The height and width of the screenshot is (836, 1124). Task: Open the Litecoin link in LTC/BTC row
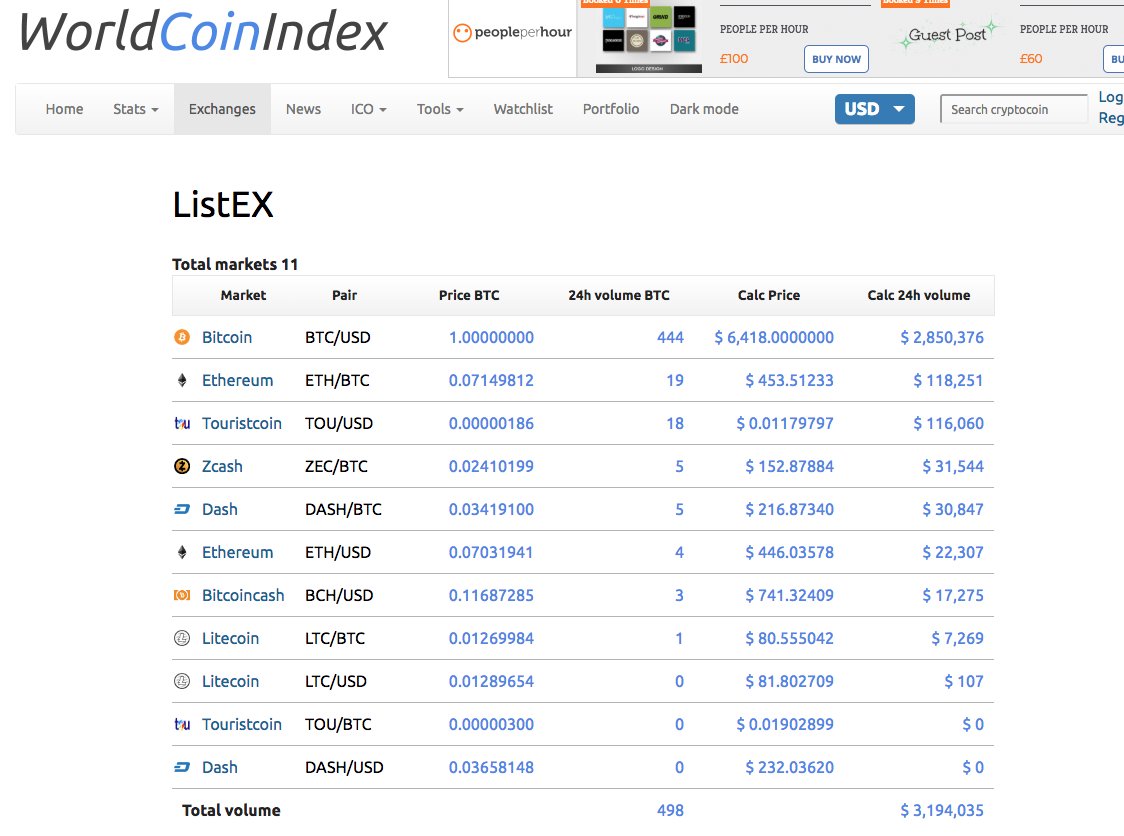pos(230,638)
